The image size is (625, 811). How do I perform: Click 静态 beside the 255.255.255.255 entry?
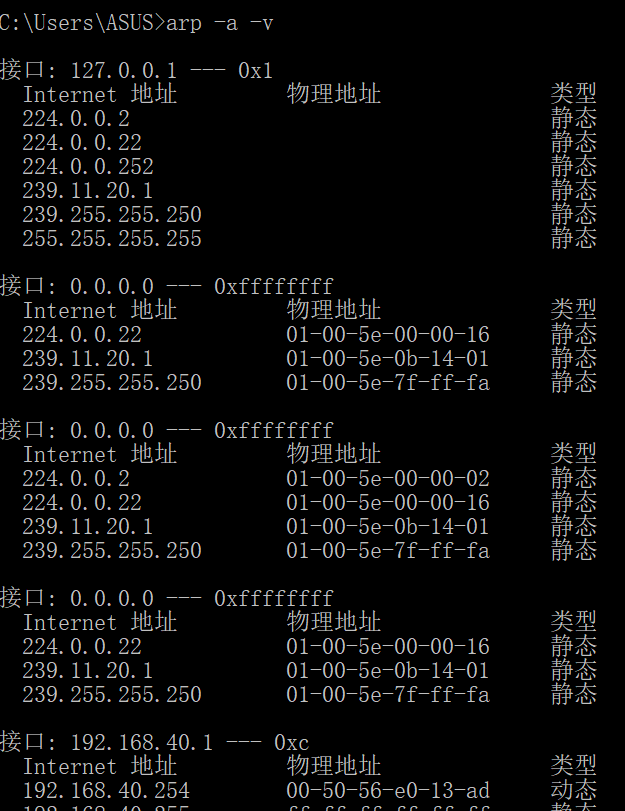(573, 238)
